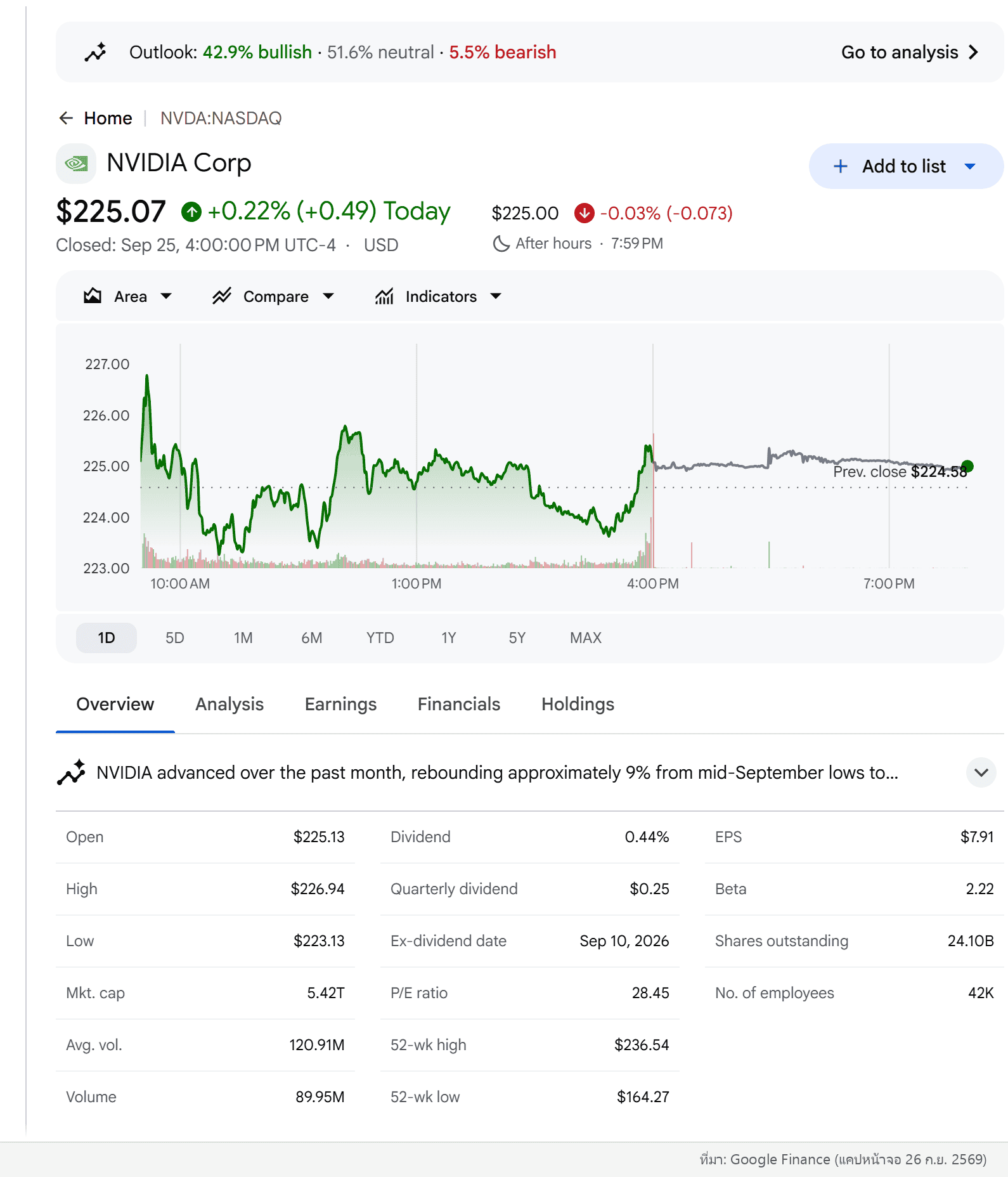The height and width of the screenshot is (1177, 1008).
Task: Click the $225.00 after-hours price
Action: tap(526, 213)
